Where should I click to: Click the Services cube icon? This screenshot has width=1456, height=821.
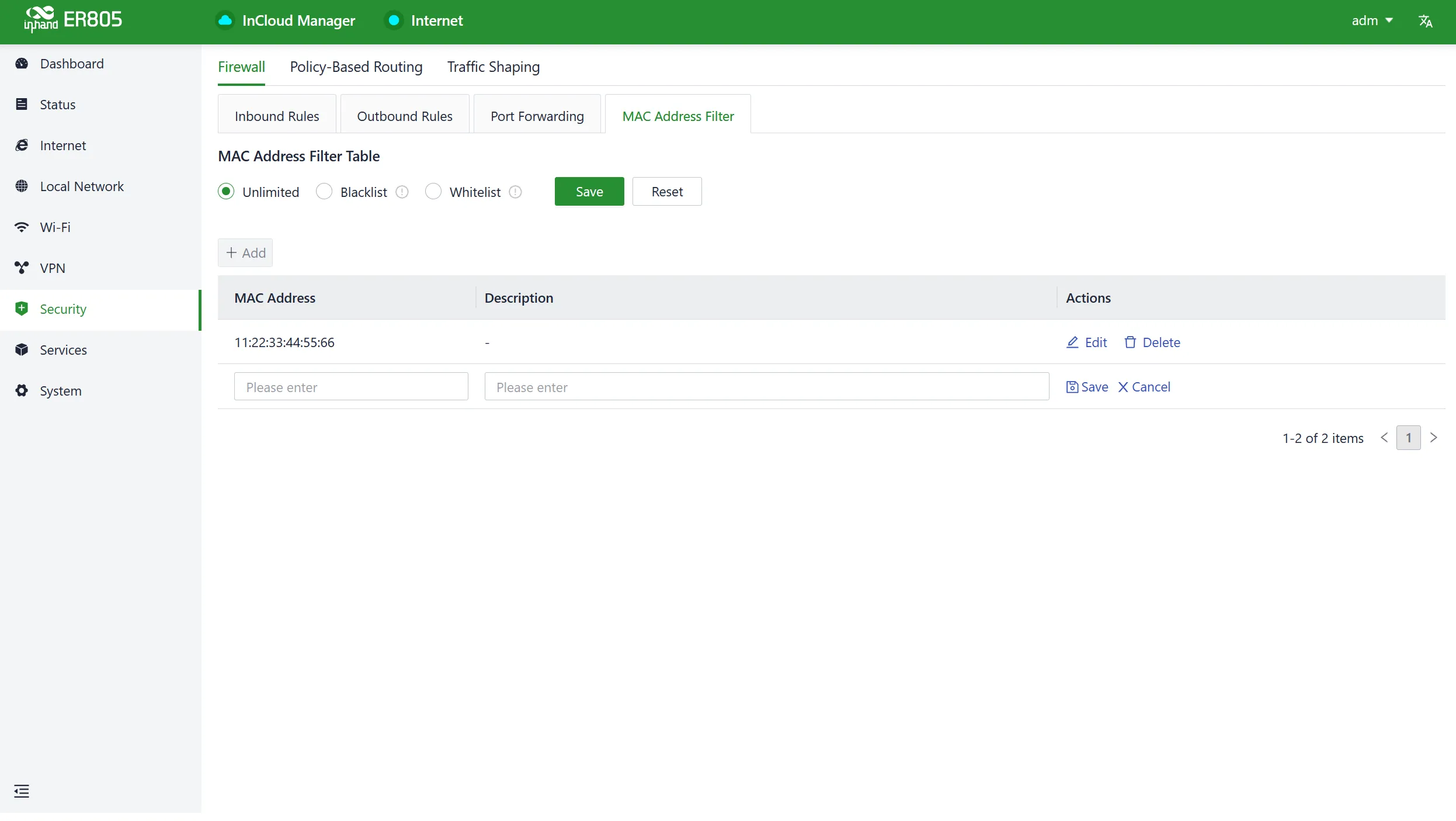[22, 350]
